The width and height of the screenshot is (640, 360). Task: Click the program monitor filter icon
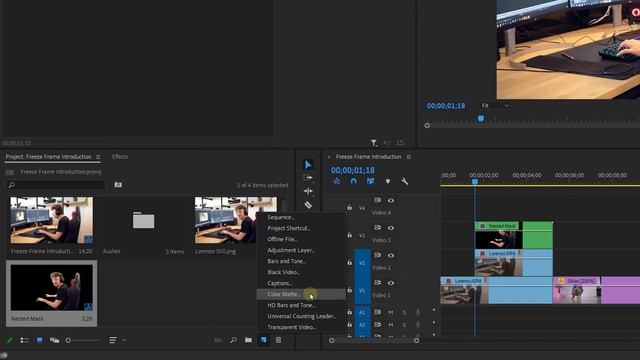(x=373, y=143)
